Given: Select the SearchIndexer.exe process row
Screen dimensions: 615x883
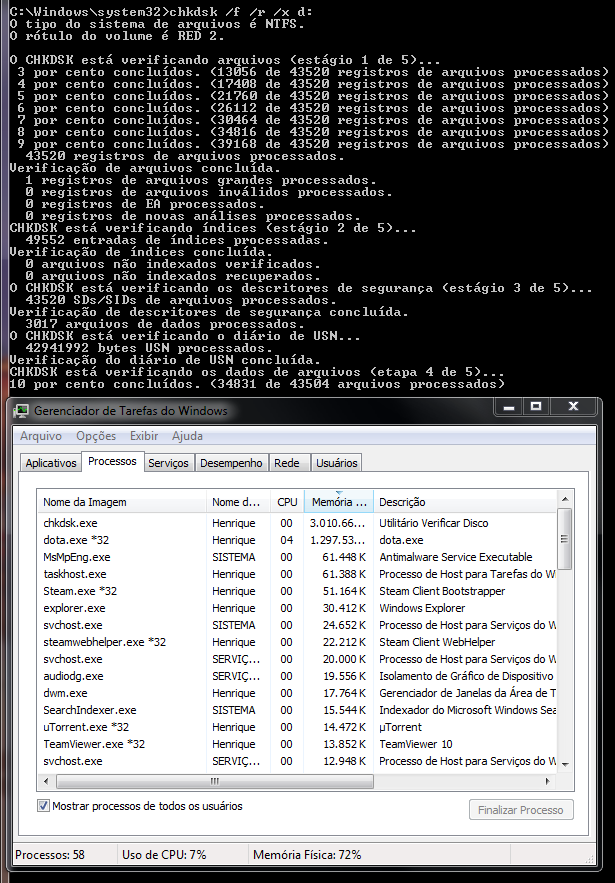Looking at the screenshot, I should coord(297,710).
